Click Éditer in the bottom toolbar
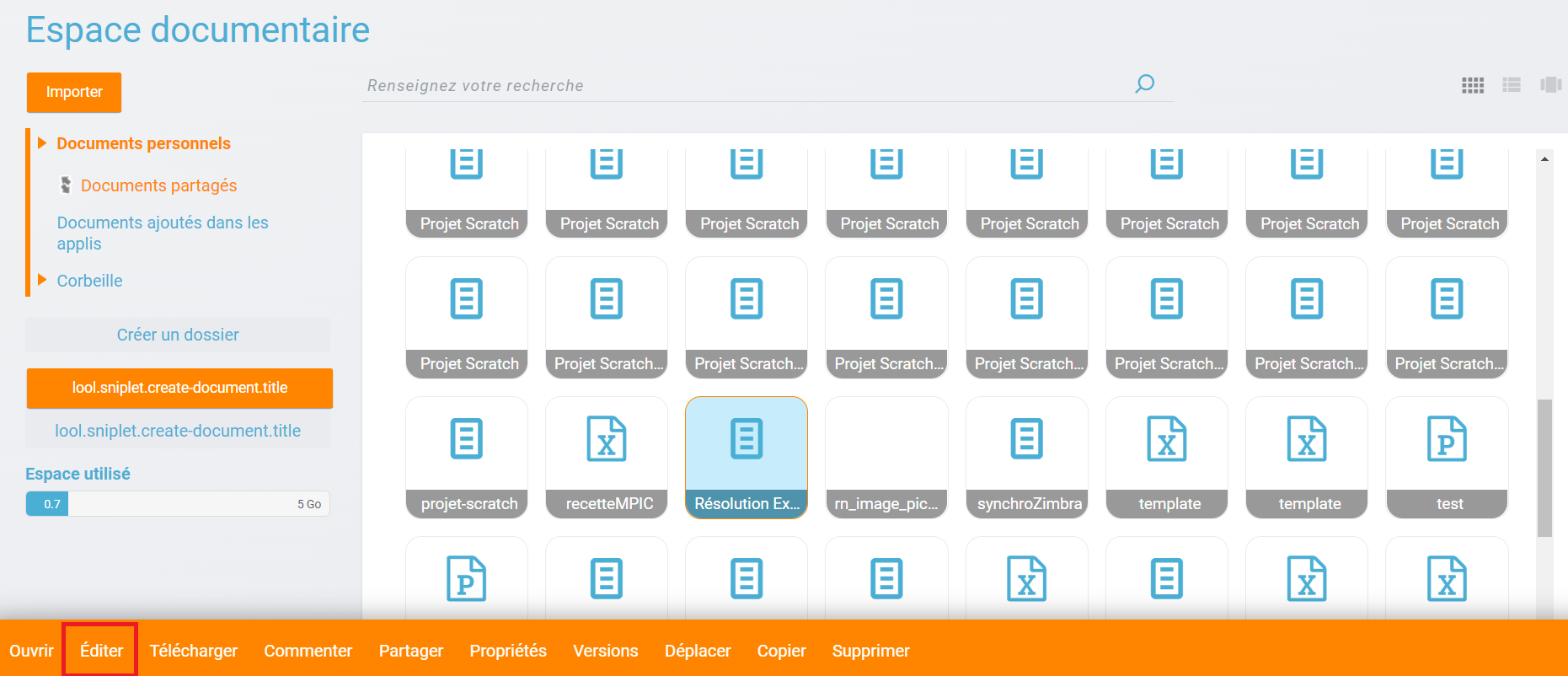The height and width of the screenshot is (676, 1568). point(101,651)
